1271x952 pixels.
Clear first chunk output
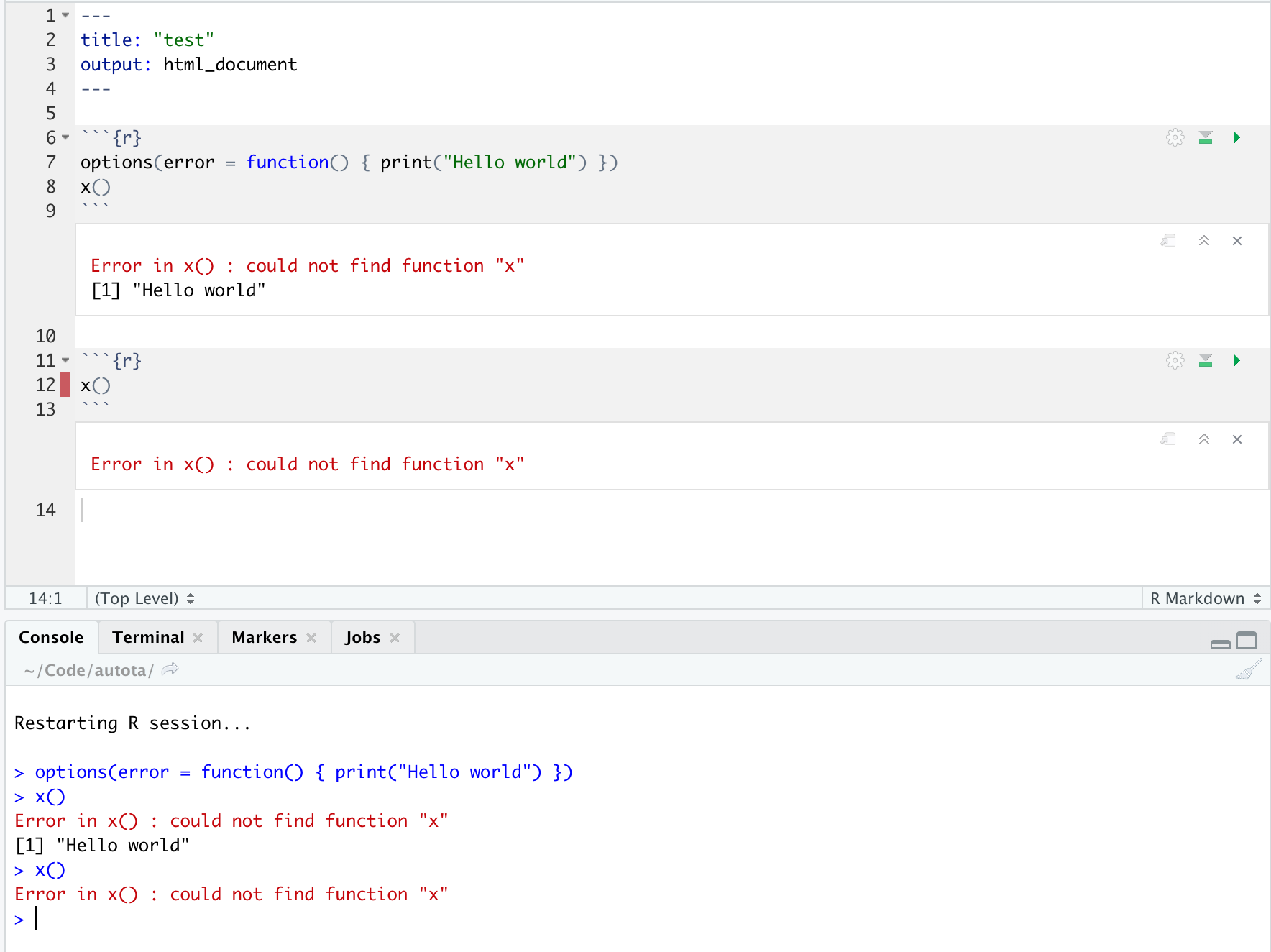[x=1237, y=241]
